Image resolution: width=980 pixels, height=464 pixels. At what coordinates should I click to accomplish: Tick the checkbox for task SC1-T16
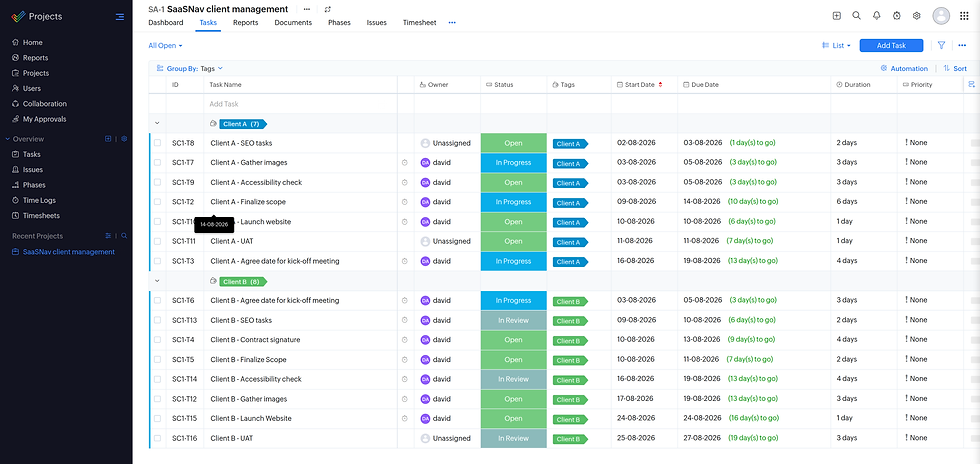[x=158, y=438]
